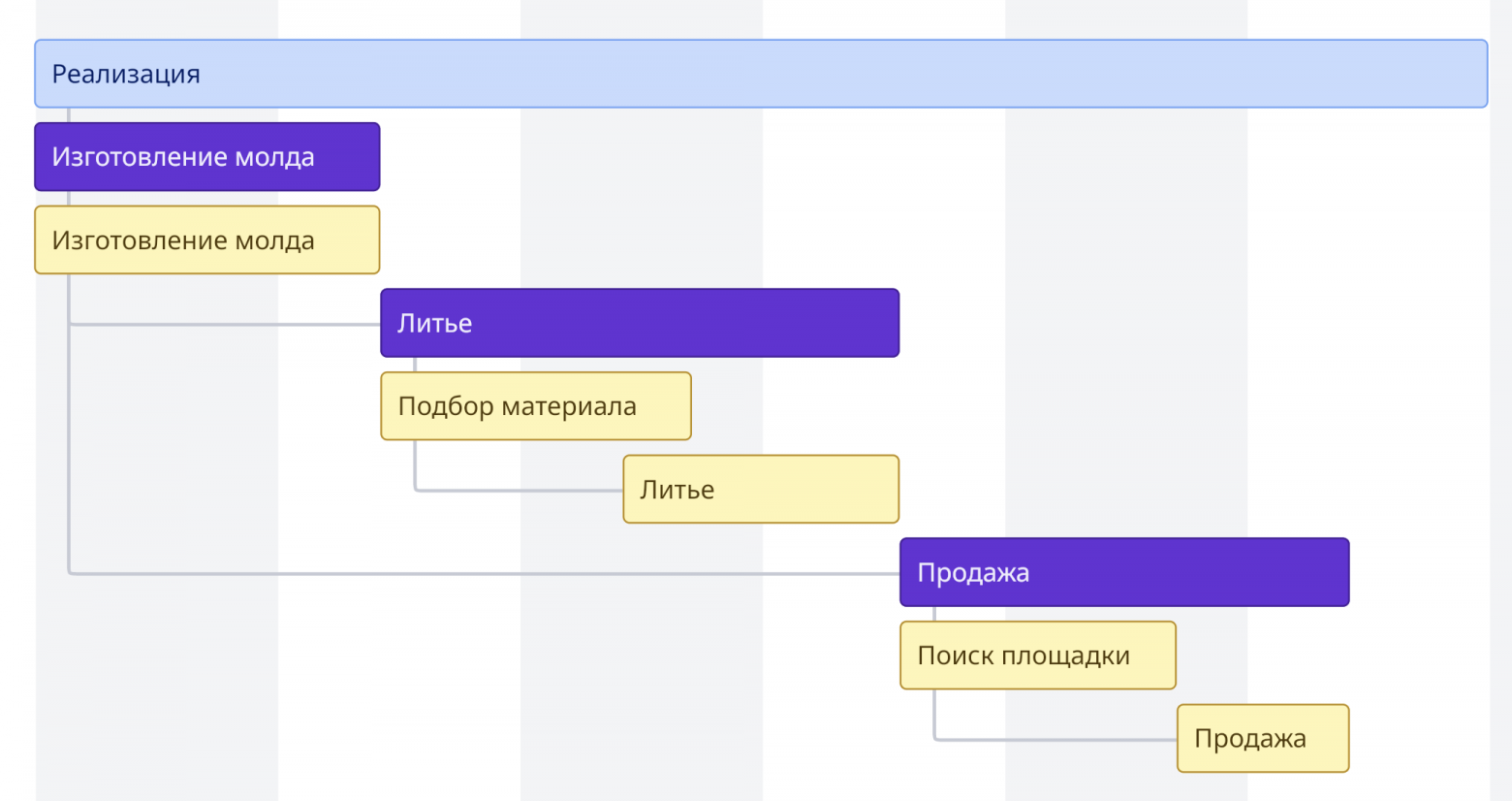1512x801 pixels.
Task: Click the purple Изготовление молда group bar
Action: (x=206, y=157)
